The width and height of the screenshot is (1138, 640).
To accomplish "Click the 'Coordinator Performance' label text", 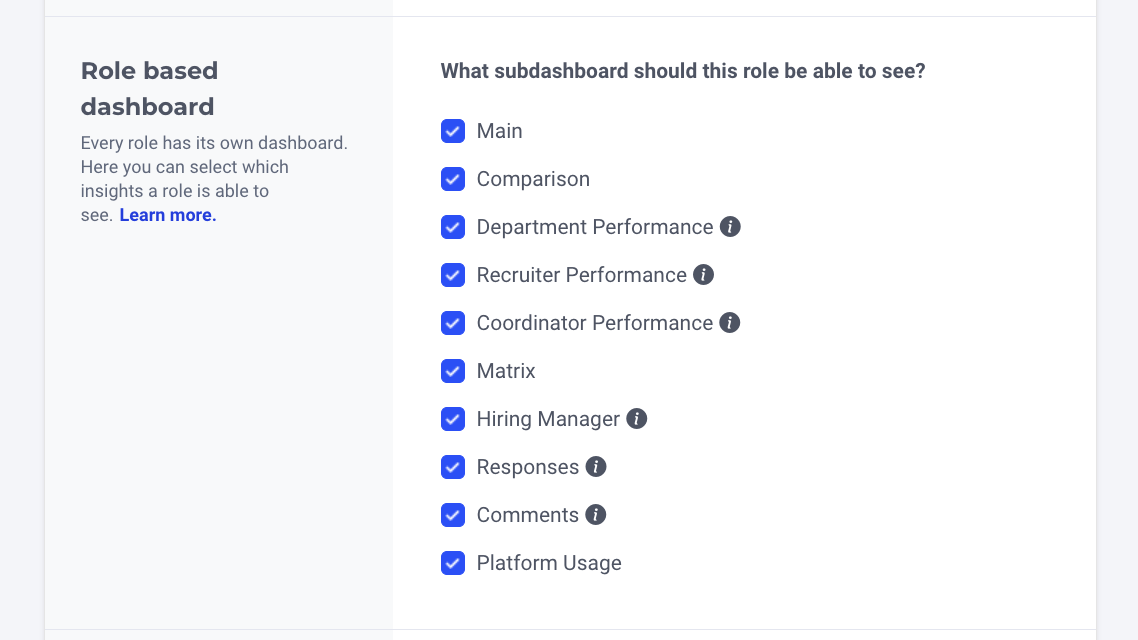I will click(594, 323).
